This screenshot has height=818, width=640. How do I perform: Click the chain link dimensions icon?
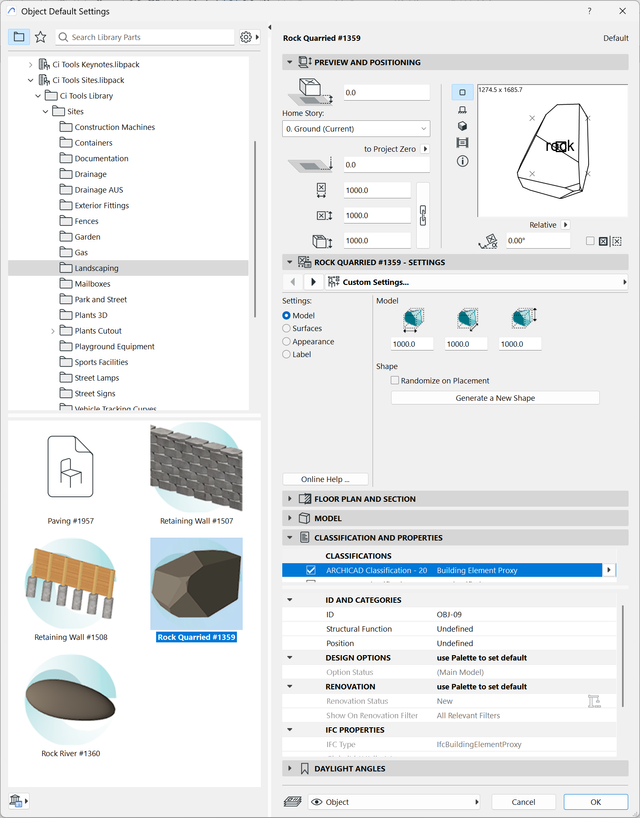(423, 215)
